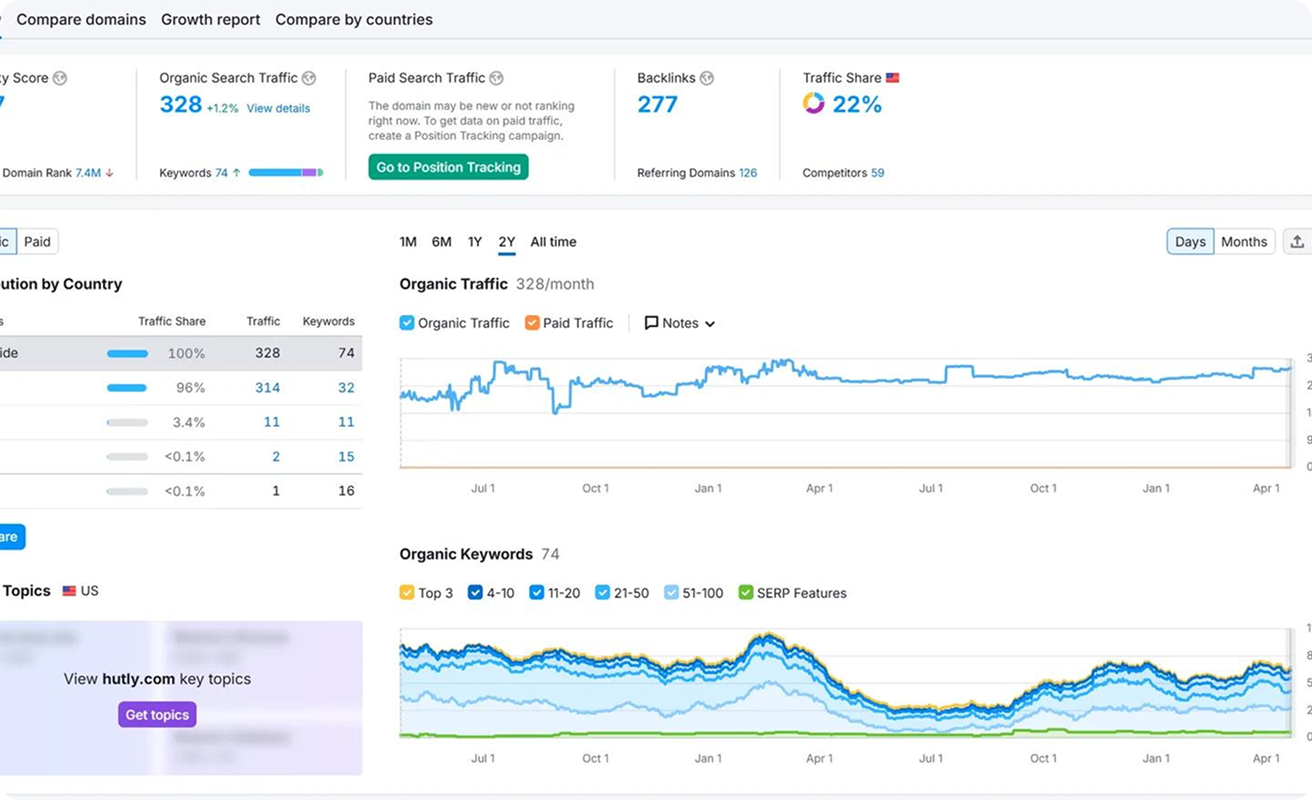Click the US flag beside Traffic Share
The height and width of the screenshot is (800, 1312).
pyautogui.click(x=892, y=76)
